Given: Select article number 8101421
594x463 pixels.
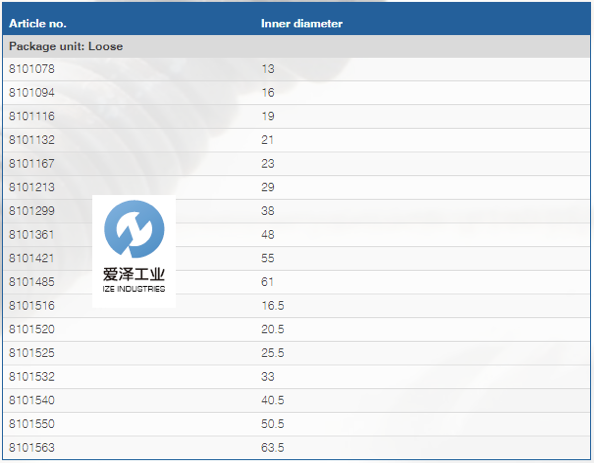Looking at the screenshot, I should [32, 258].
